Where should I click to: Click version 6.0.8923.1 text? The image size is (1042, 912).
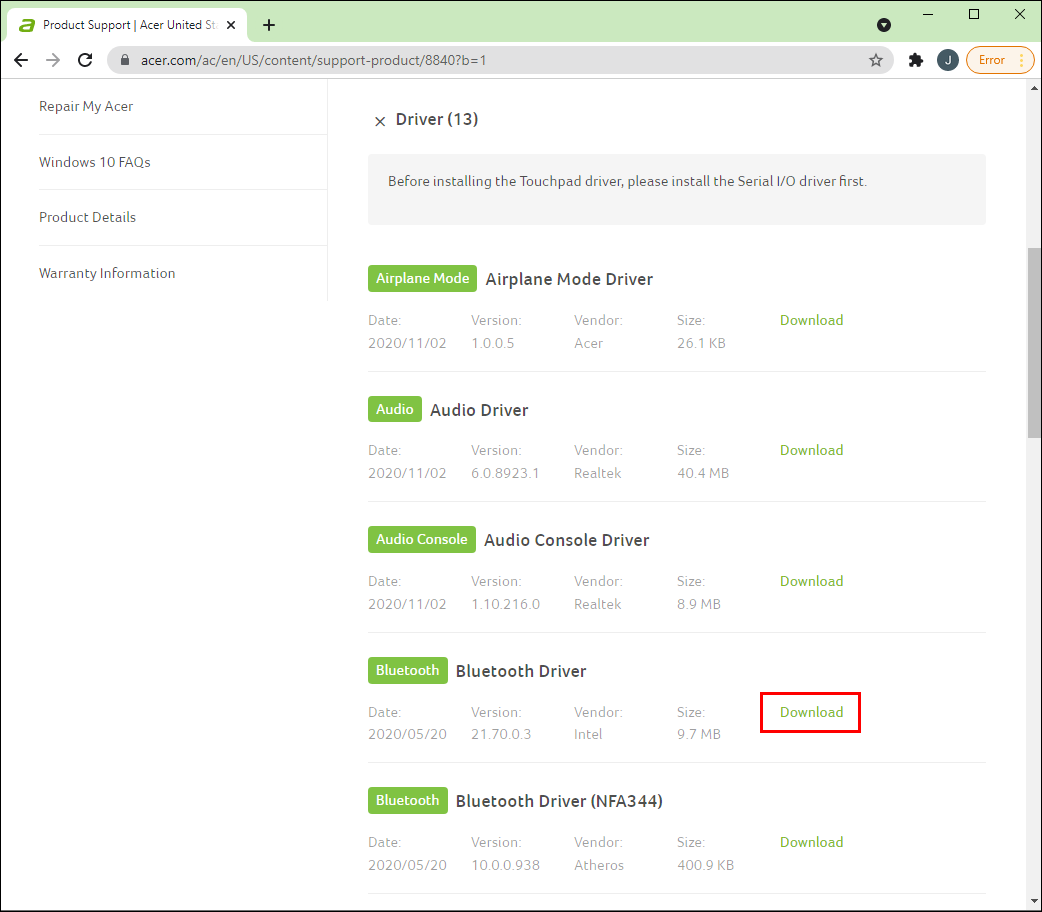tap(505, 473)
